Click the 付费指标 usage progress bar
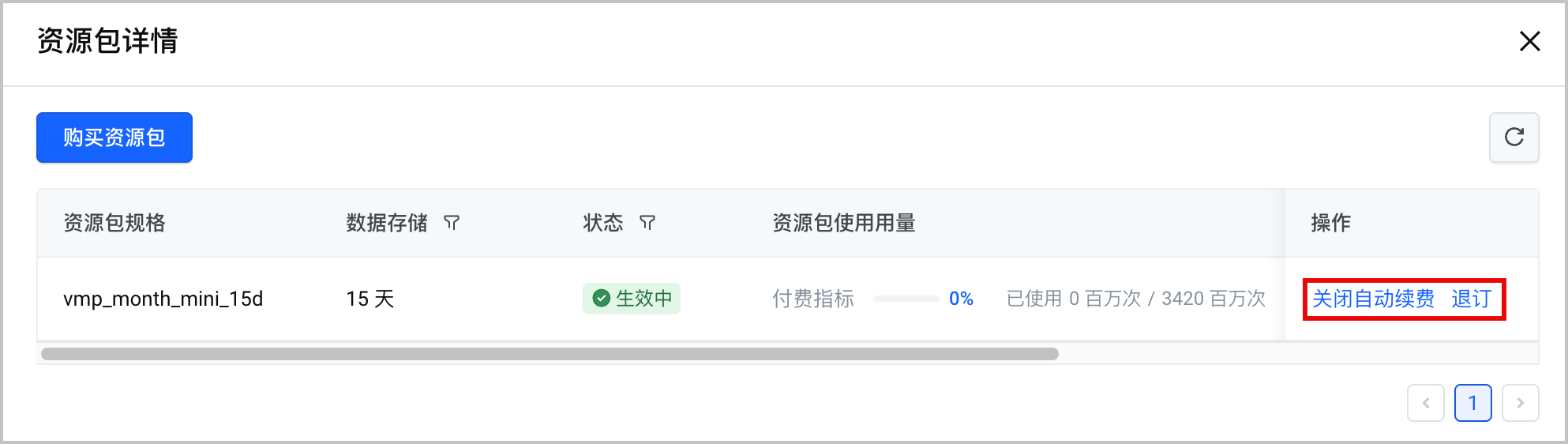The width and height of the screenshot is (1568, 444). (906, 299)
